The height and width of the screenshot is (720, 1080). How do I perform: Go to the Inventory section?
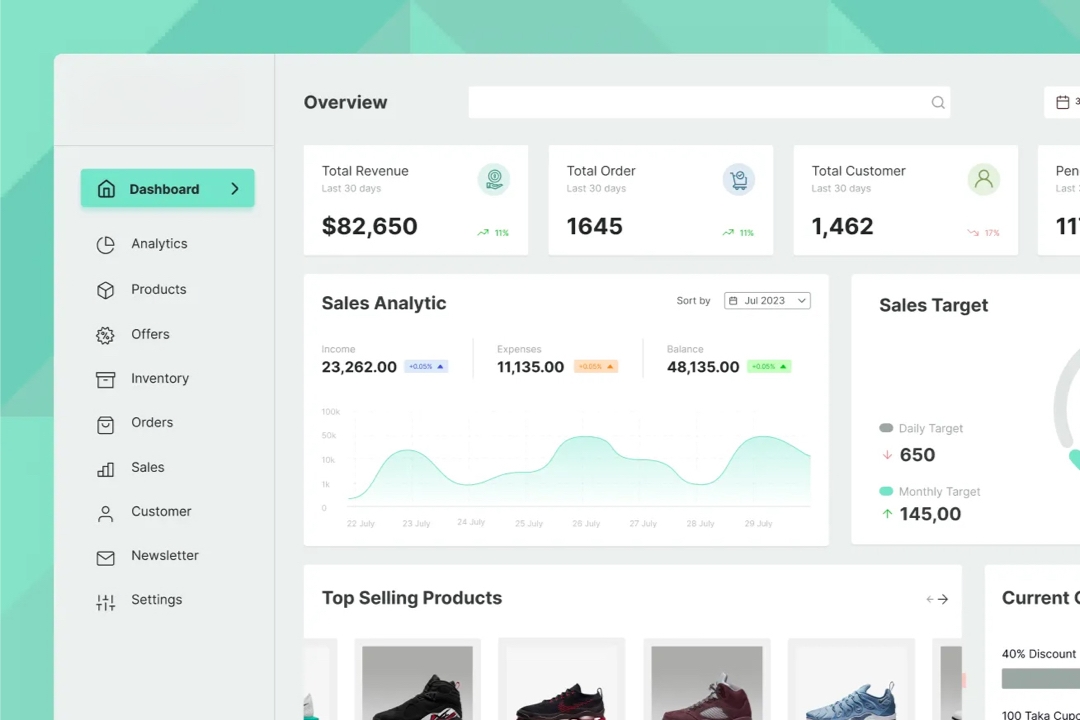click(x=159, y=378)
